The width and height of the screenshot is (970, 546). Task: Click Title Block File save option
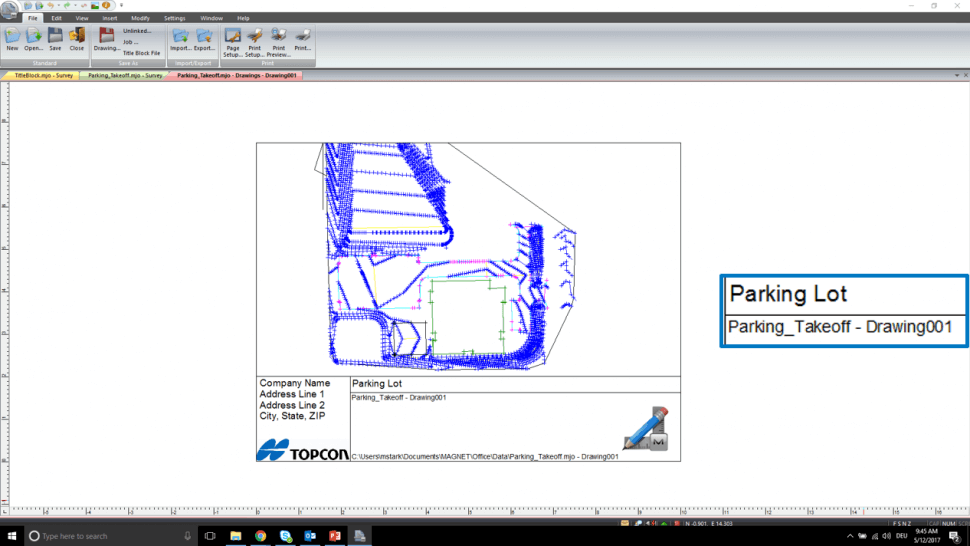pyautogui.click(x=141, y=53)
